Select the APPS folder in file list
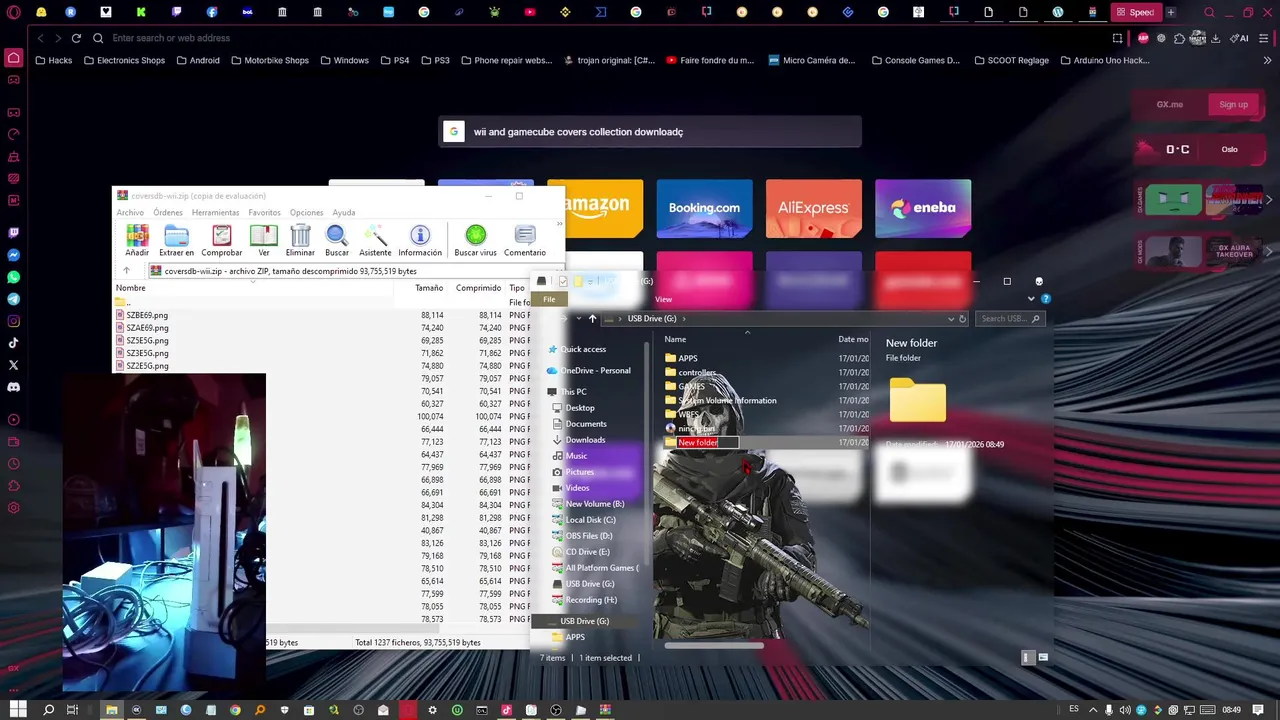 (x=681, y=358)
